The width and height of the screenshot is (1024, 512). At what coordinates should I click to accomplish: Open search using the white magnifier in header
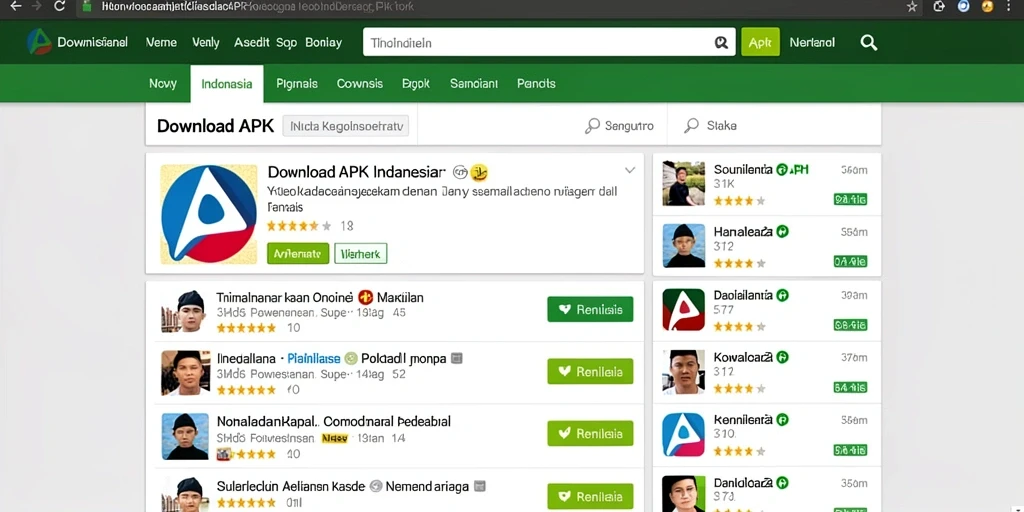pos(869,42)
